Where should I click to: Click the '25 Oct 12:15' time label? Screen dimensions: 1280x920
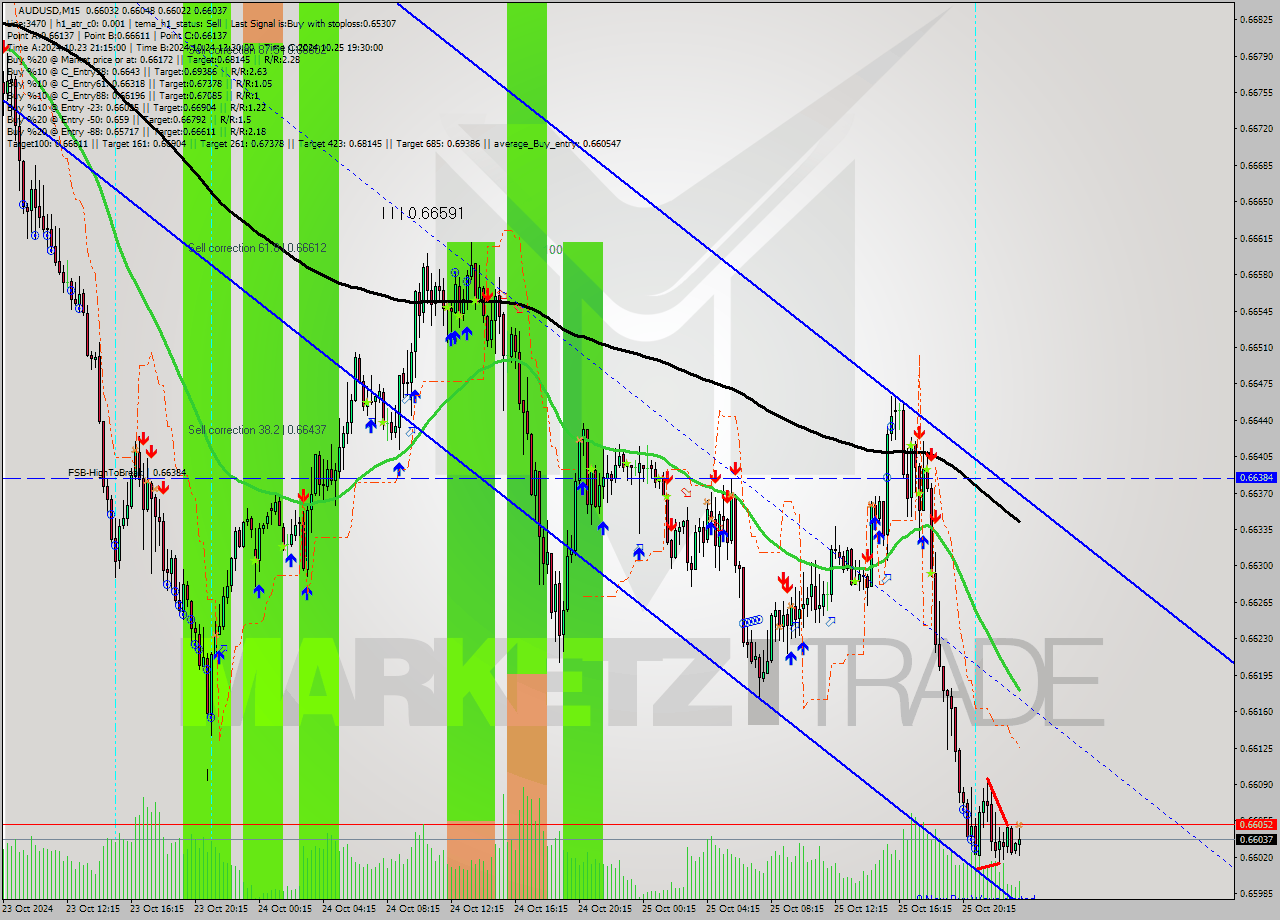861,909
